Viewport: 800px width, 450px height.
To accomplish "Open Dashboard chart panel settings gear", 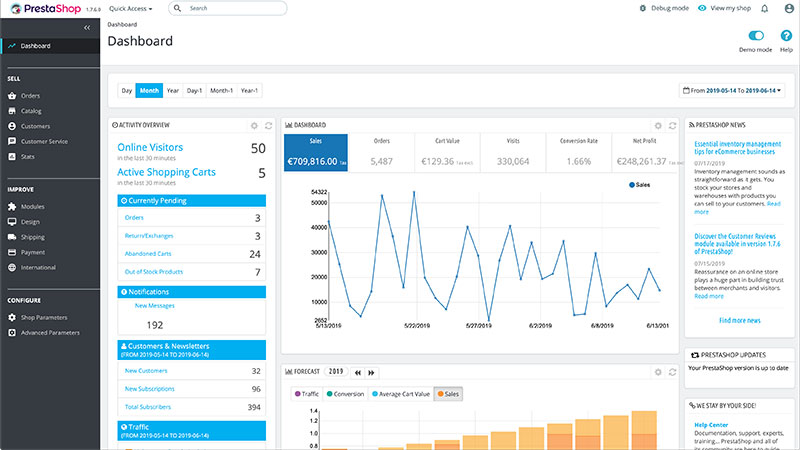I will tap(658, 126).
